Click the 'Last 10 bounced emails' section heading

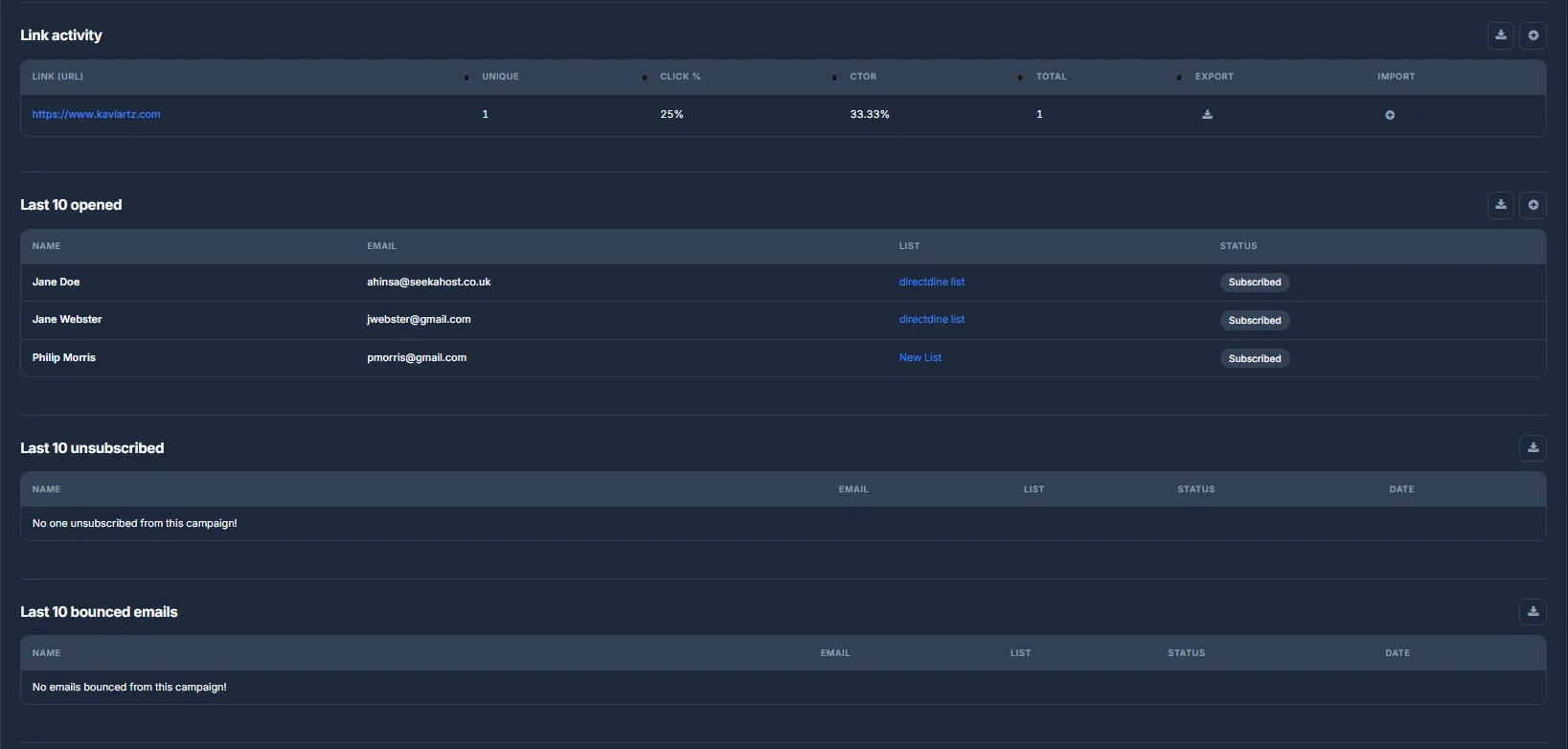click(x=99, y=612)
